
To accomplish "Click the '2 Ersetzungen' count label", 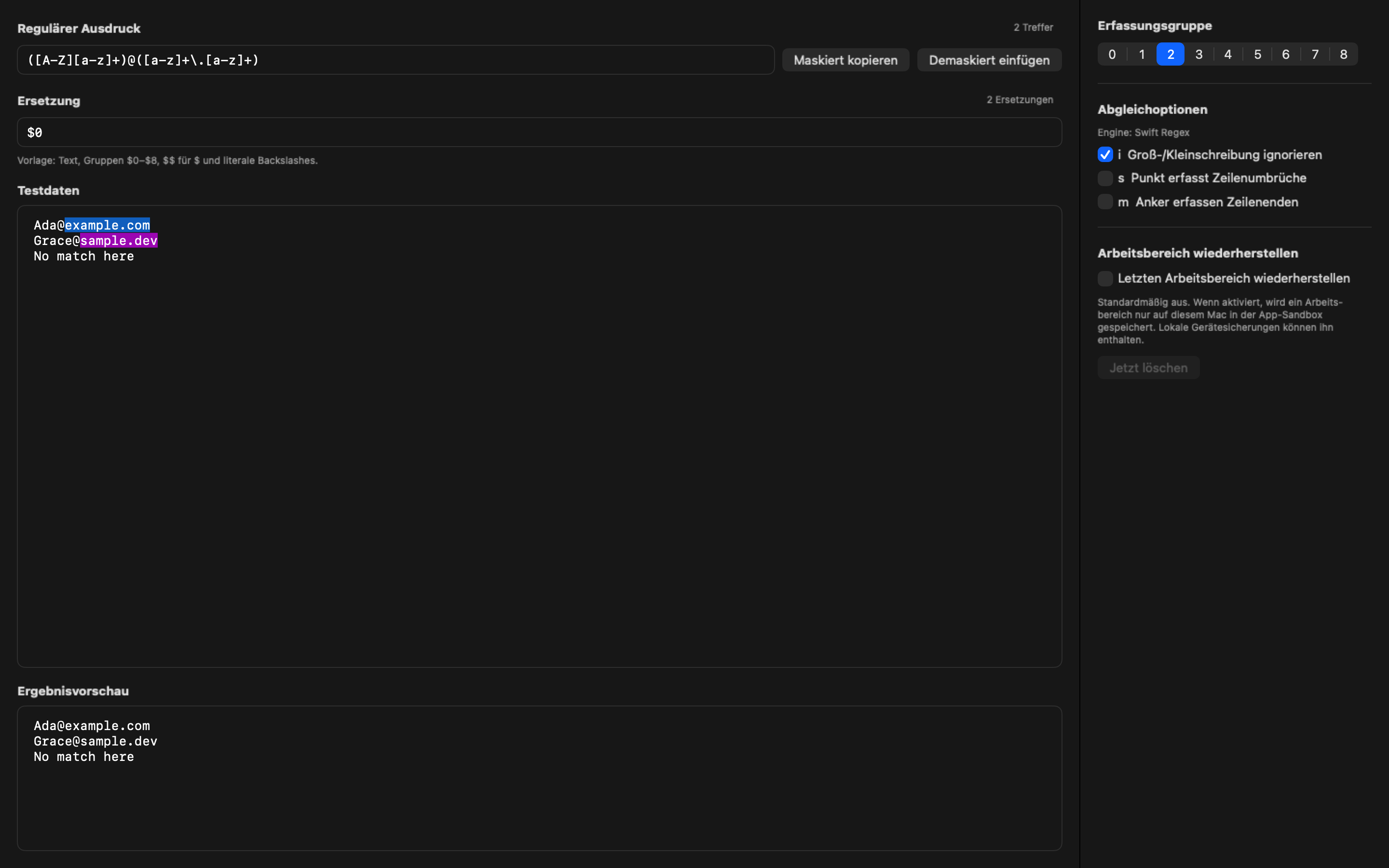I will tap(1020, 99).
